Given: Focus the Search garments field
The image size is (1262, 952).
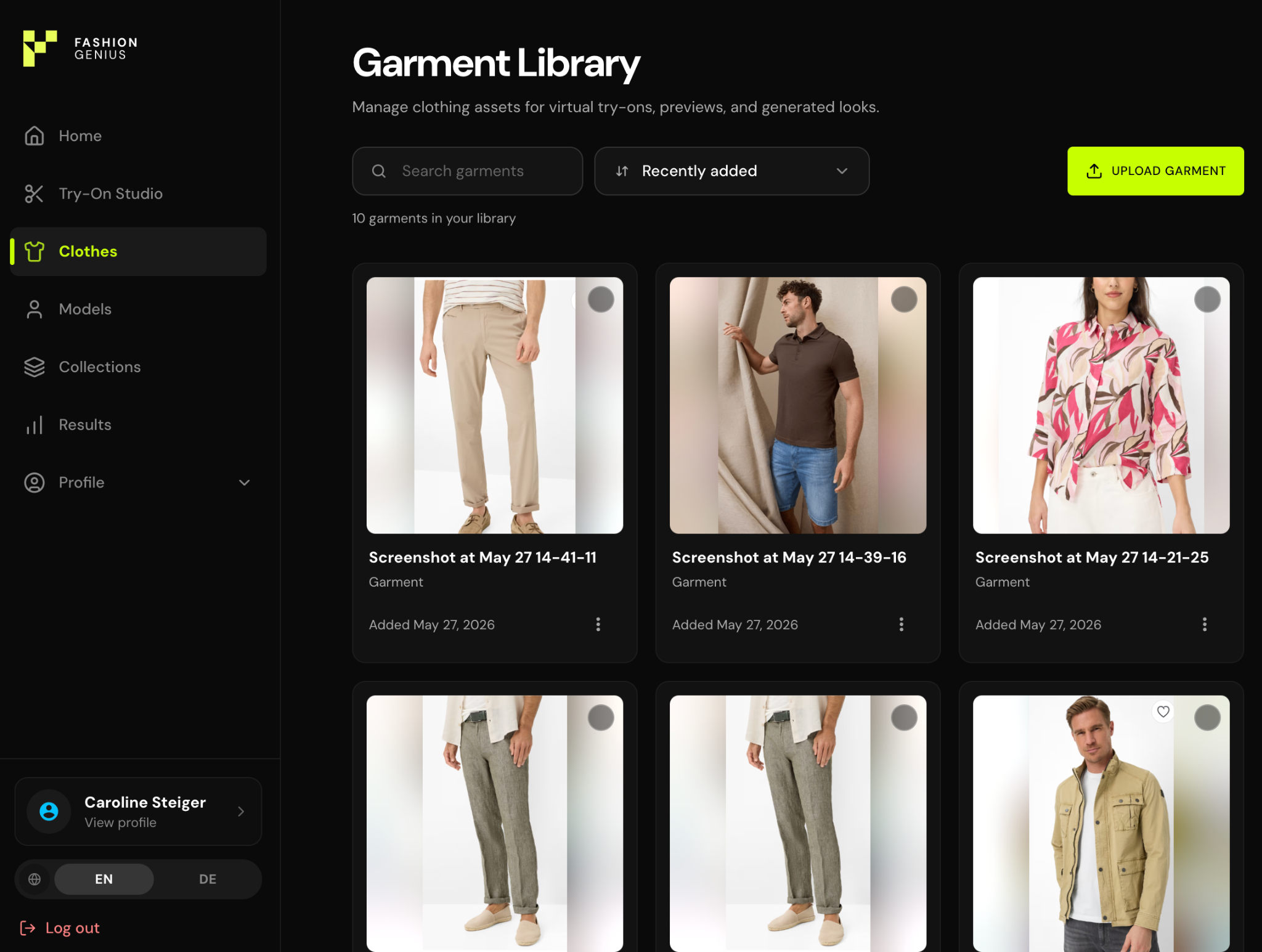Looking at the screenshot, I should (x=467, y=171).
